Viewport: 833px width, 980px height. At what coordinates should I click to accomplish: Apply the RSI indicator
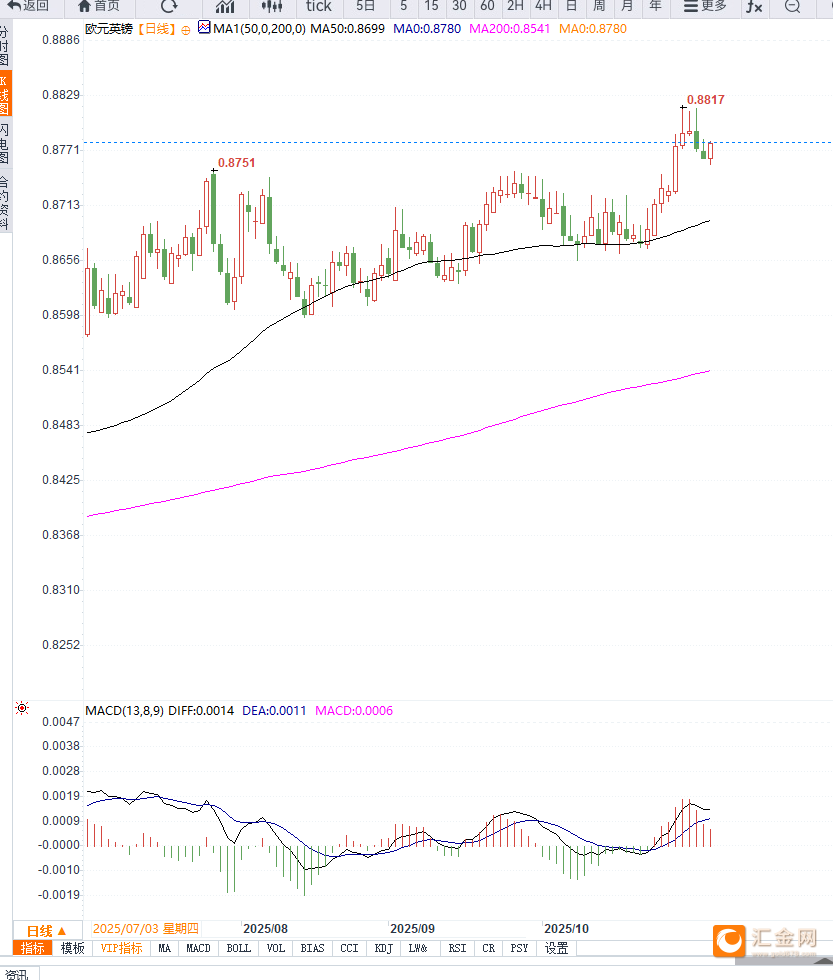[x=457, y=948]
